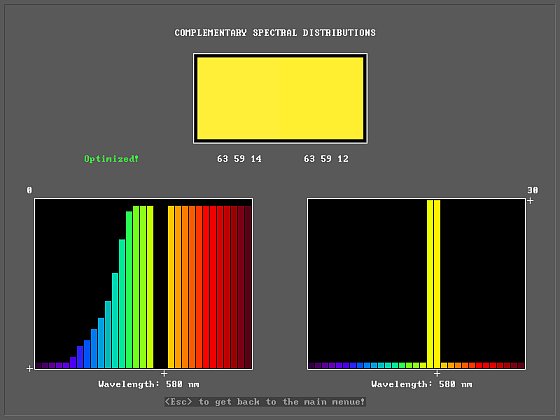Click the plus marker at right chart's top-right corner
Image resolution: width=560 pixels, height=420 pixels.
click(x=530, y=201)
